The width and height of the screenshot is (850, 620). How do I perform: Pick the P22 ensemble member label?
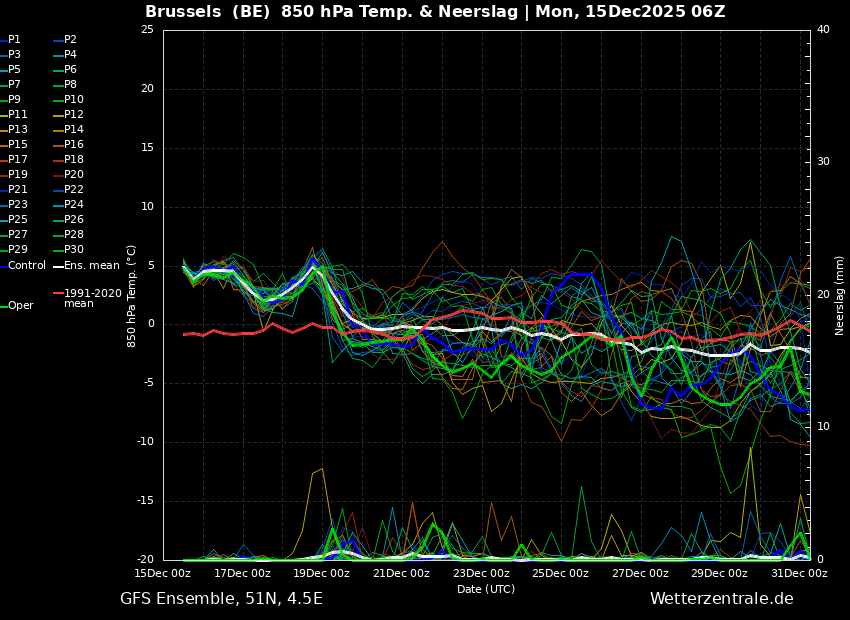[74, 189]
